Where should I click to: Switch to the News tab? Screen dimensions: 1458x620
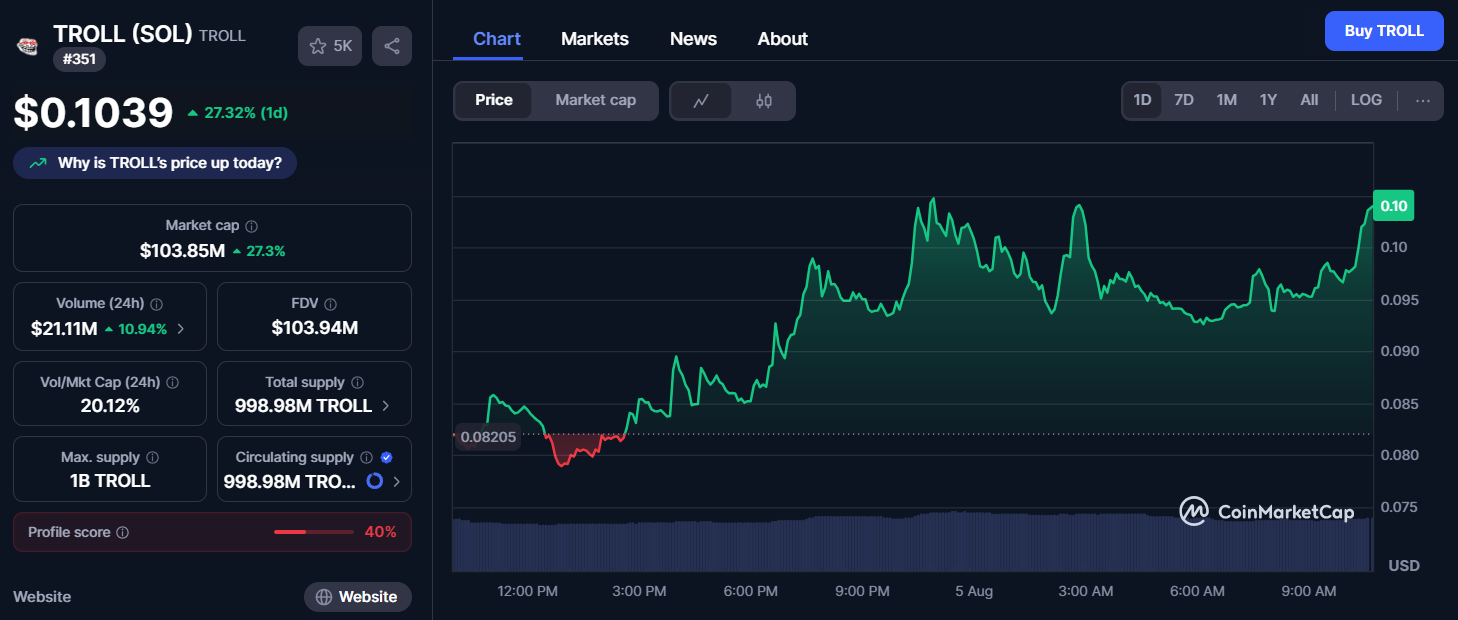693,39
